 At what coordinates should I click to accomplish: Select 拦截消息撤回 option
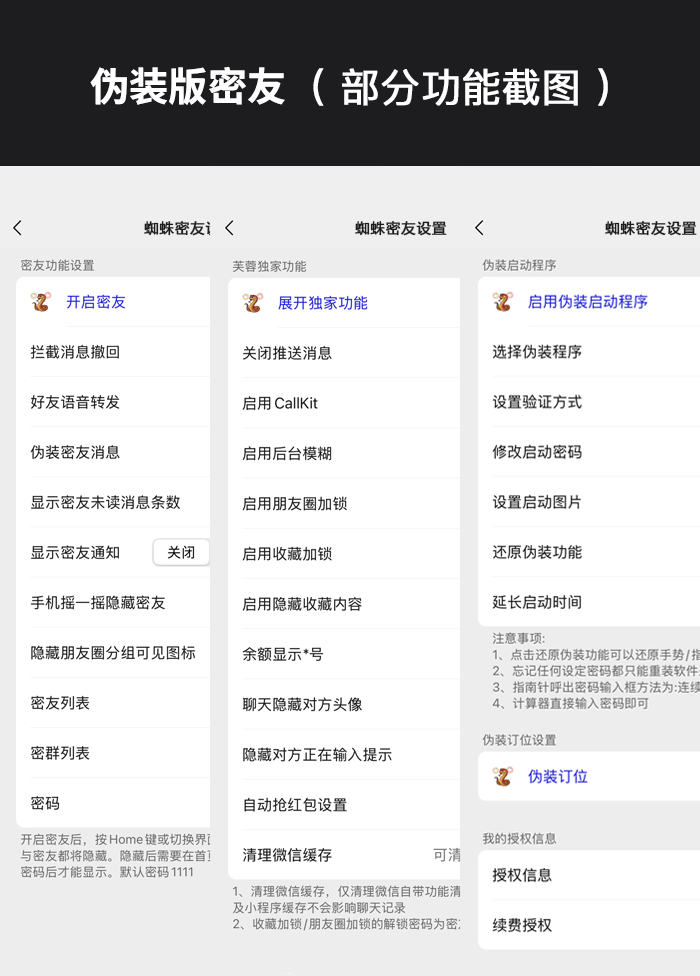[75, 352]
